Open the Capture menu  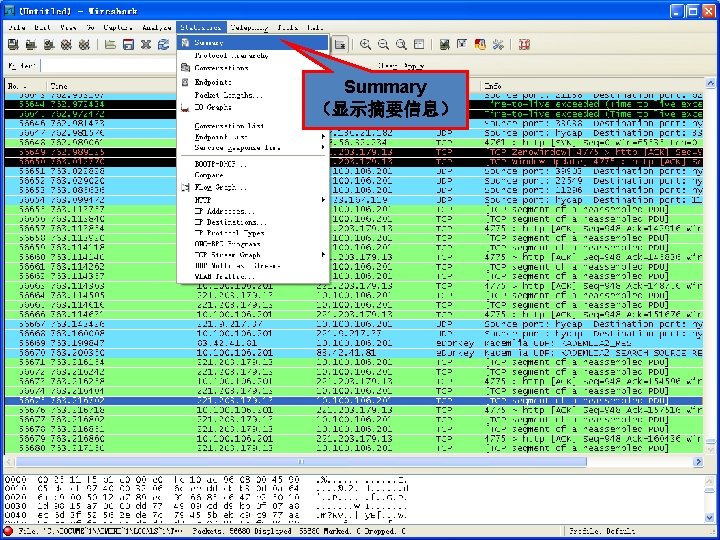coord(118,28)
